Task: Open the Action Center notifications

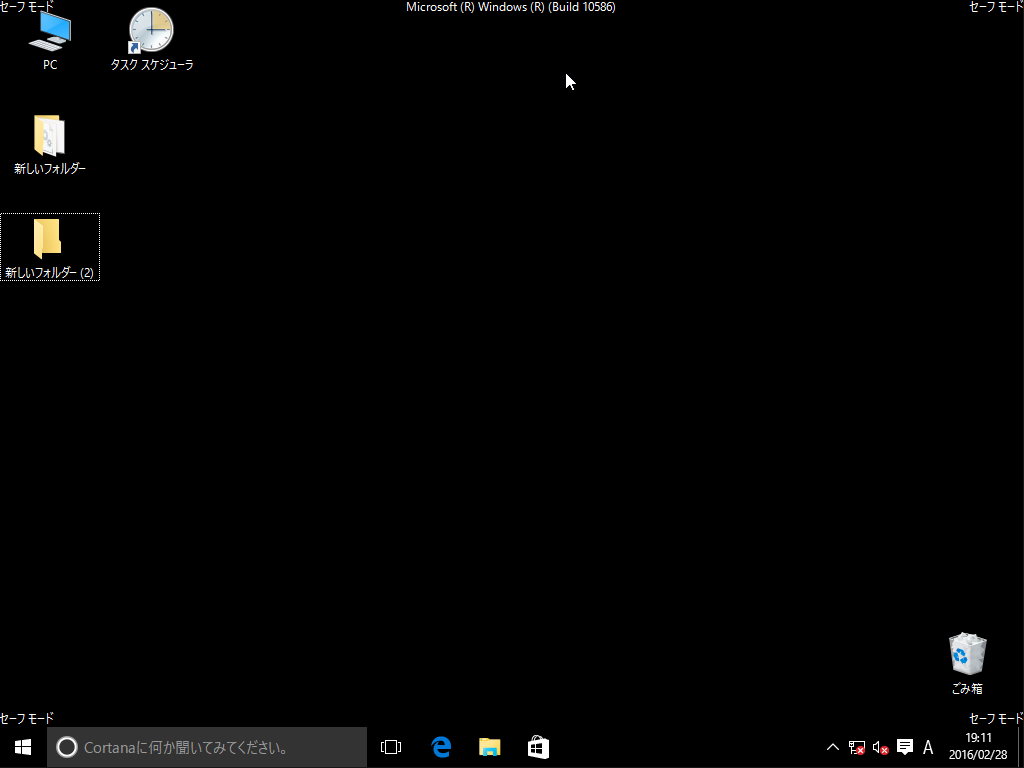Action: point(905,747)
